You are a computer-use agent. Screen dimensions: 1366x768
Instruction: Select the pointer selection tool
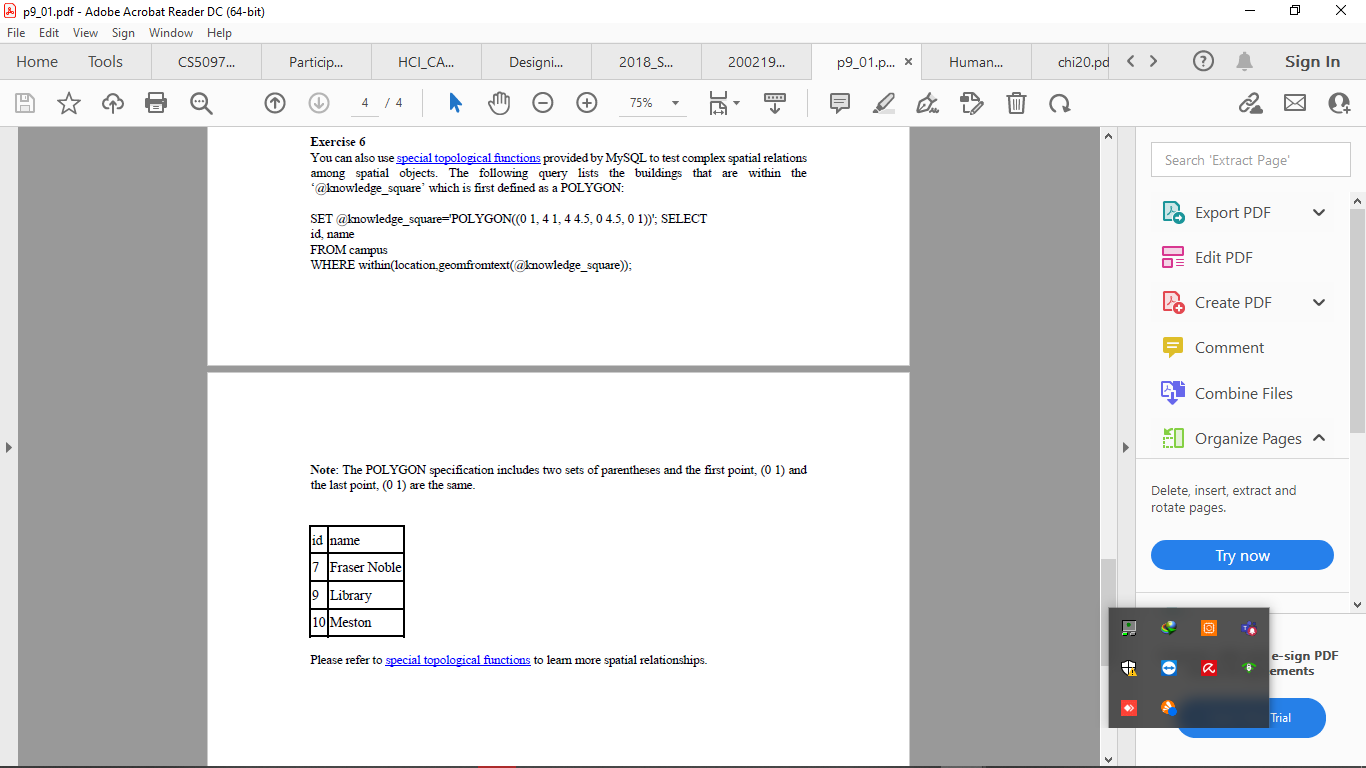455,102
